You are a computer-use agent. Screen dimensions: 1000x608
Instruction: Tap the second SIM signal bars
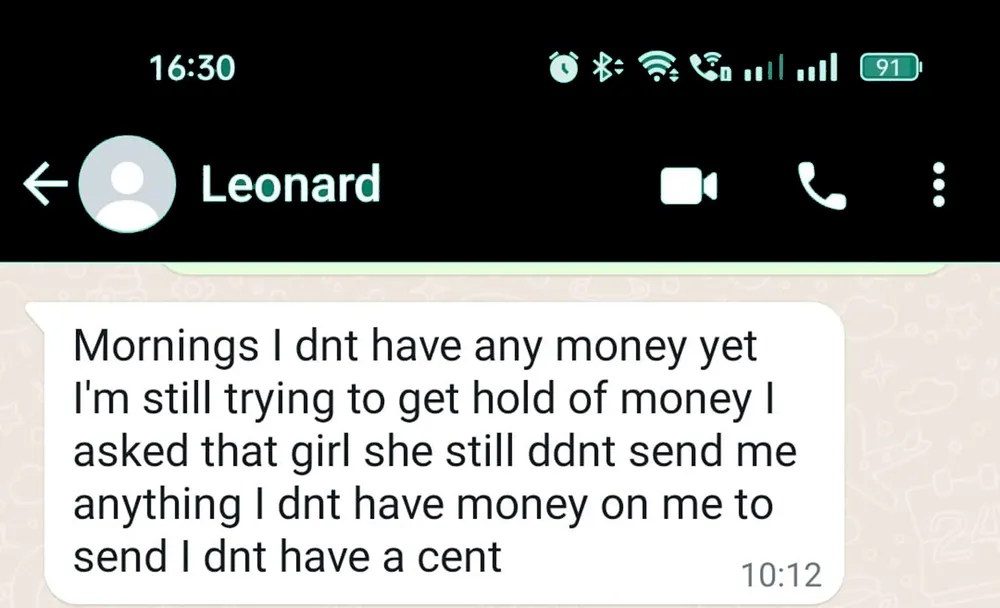click(x=817, y=68)
